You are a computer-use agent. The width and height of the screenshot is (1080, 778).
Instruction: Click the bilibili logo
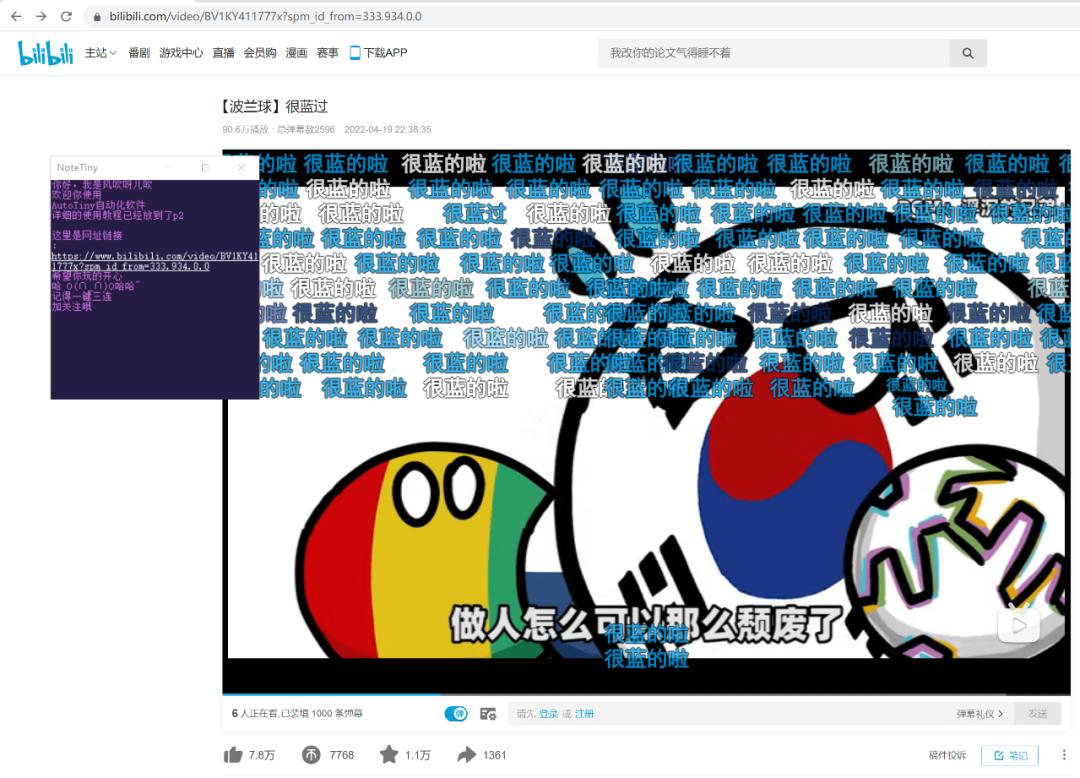45,53
